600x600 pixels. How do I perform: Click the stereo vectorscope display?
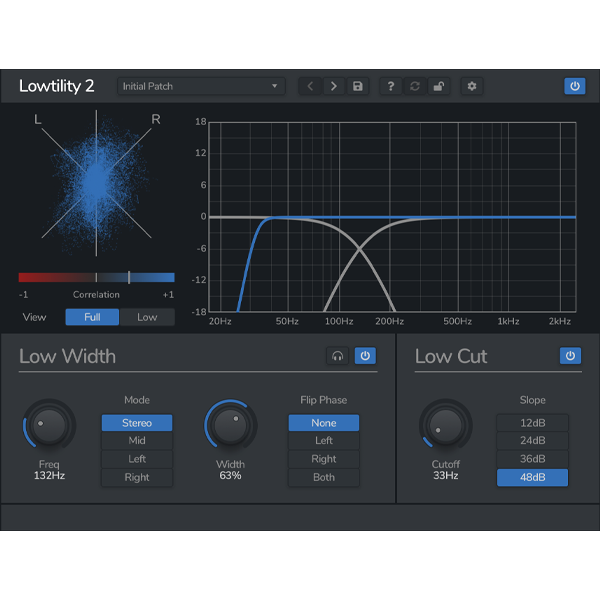click(96, 183)
